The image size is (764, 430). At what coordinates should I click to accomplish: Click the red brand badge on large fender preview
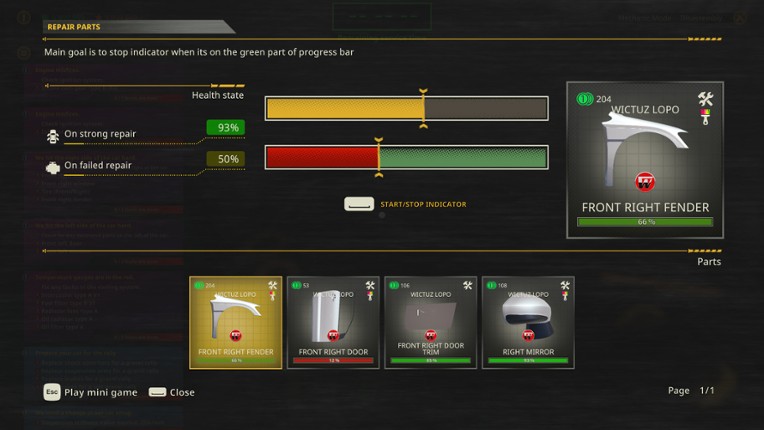(645, 181)
